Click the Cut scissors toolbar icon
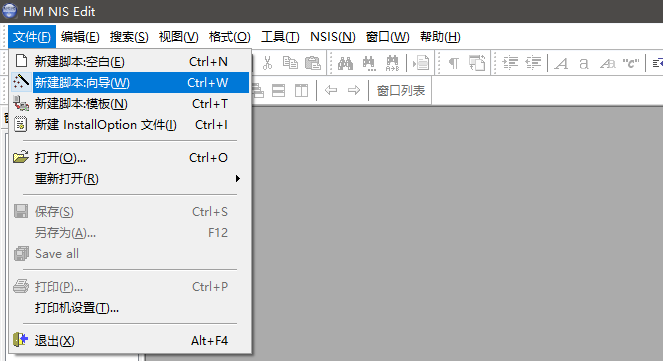Image resolution: width=663 pixels, height=361 pixels. point(267,63)
